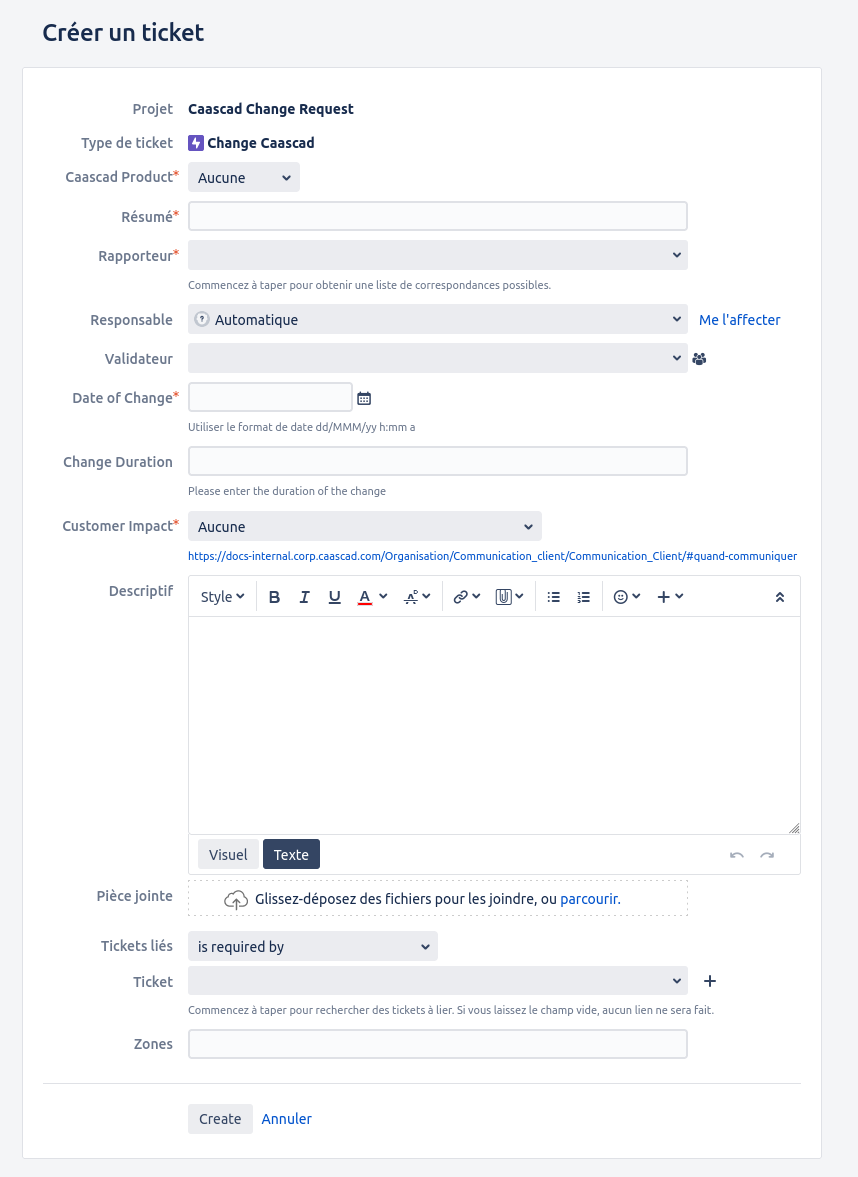This screenshot has width=858, height=1177.
Task: Open the plus insert-more menu
Action: [x=670, y=597]
